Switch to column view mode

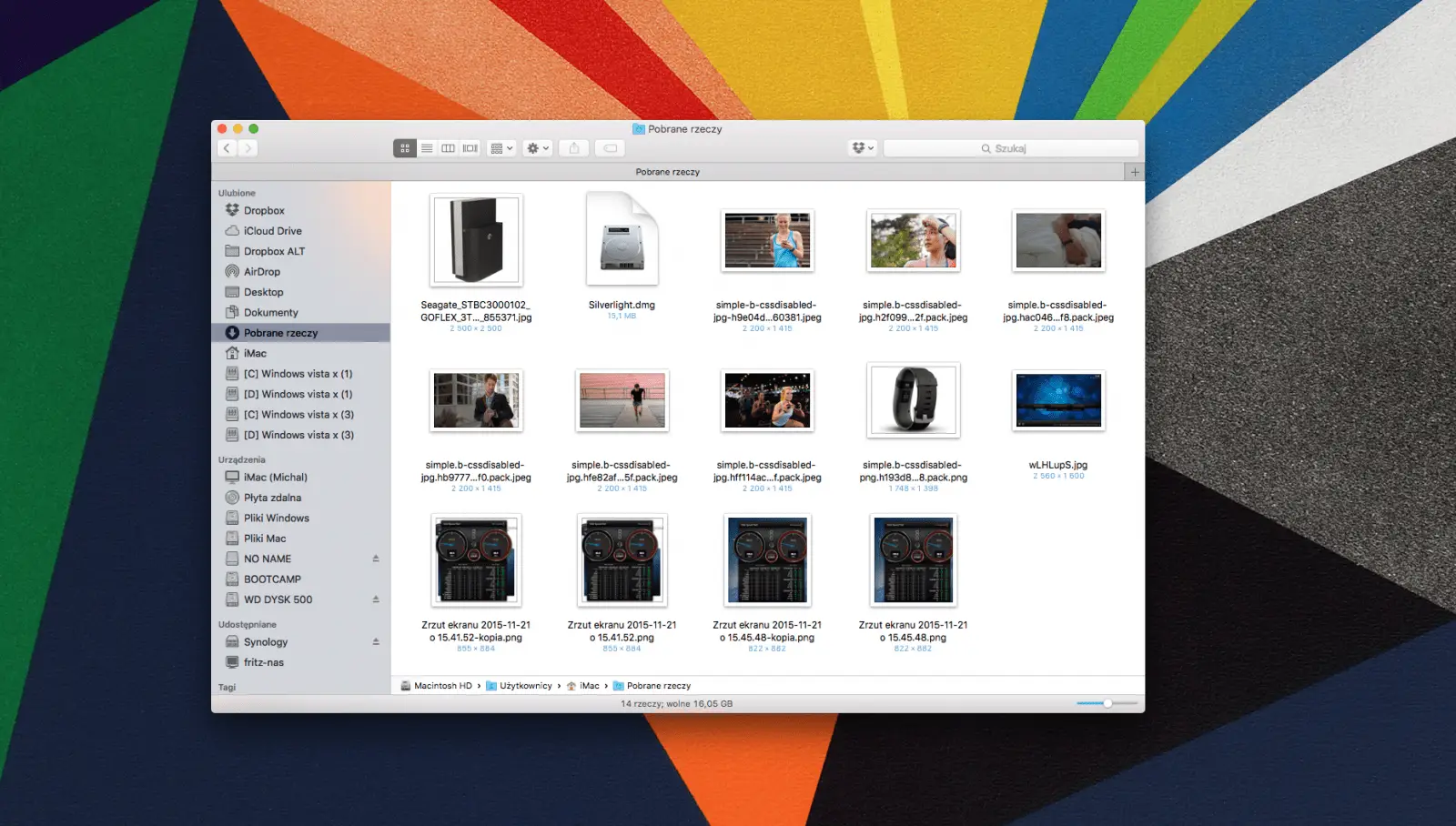(x=449, y=148)
